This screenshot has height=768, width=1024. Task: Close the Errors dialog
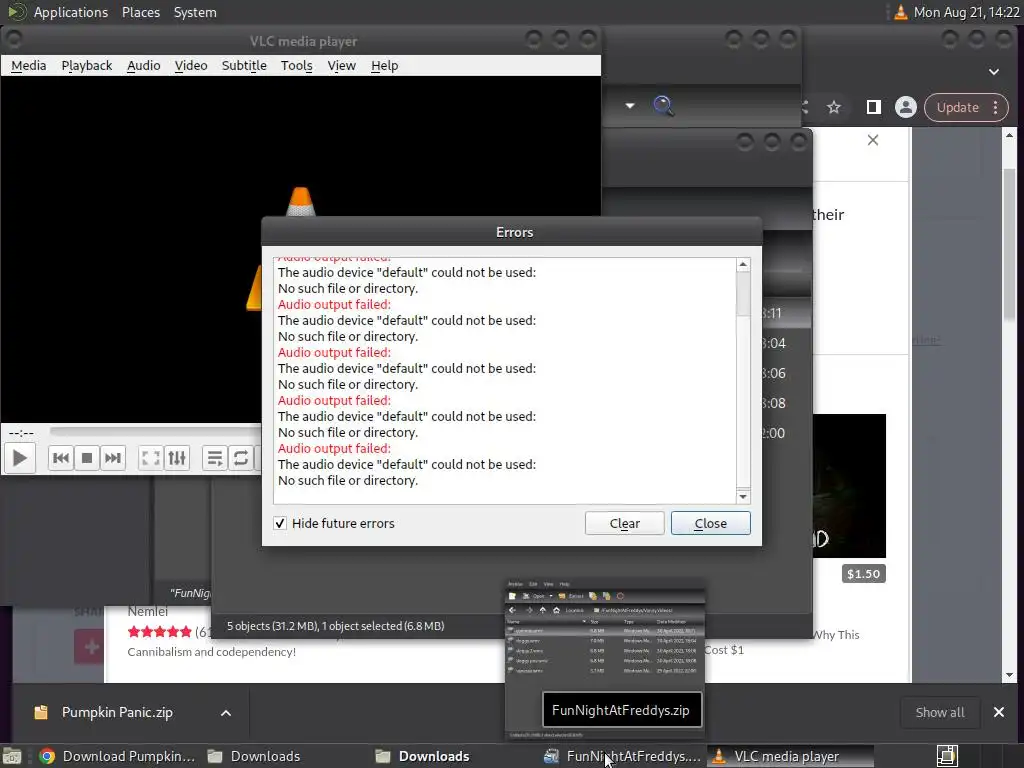pos(711,523)
